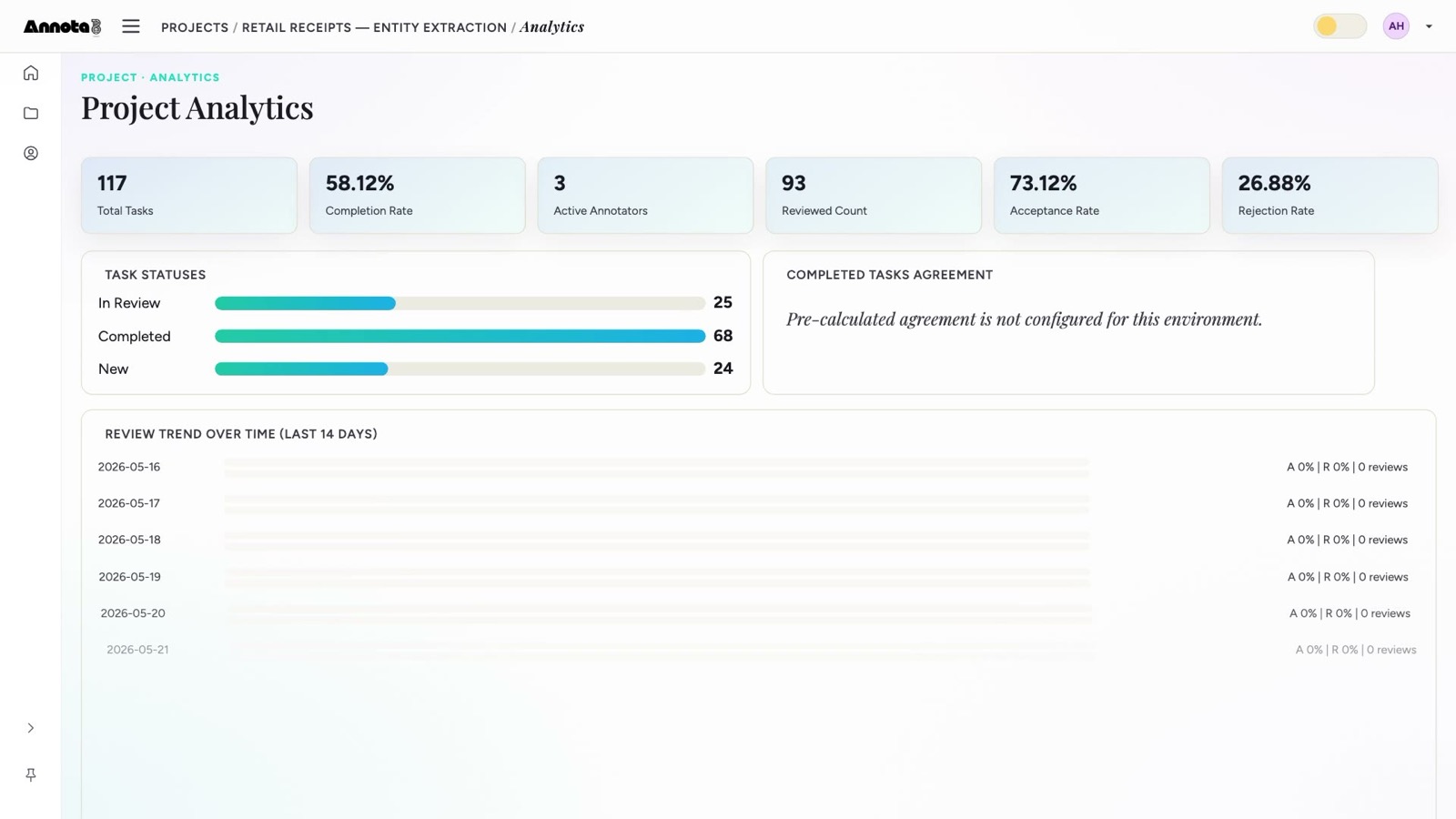Click the Rejection Rate card

(1330, 196)
